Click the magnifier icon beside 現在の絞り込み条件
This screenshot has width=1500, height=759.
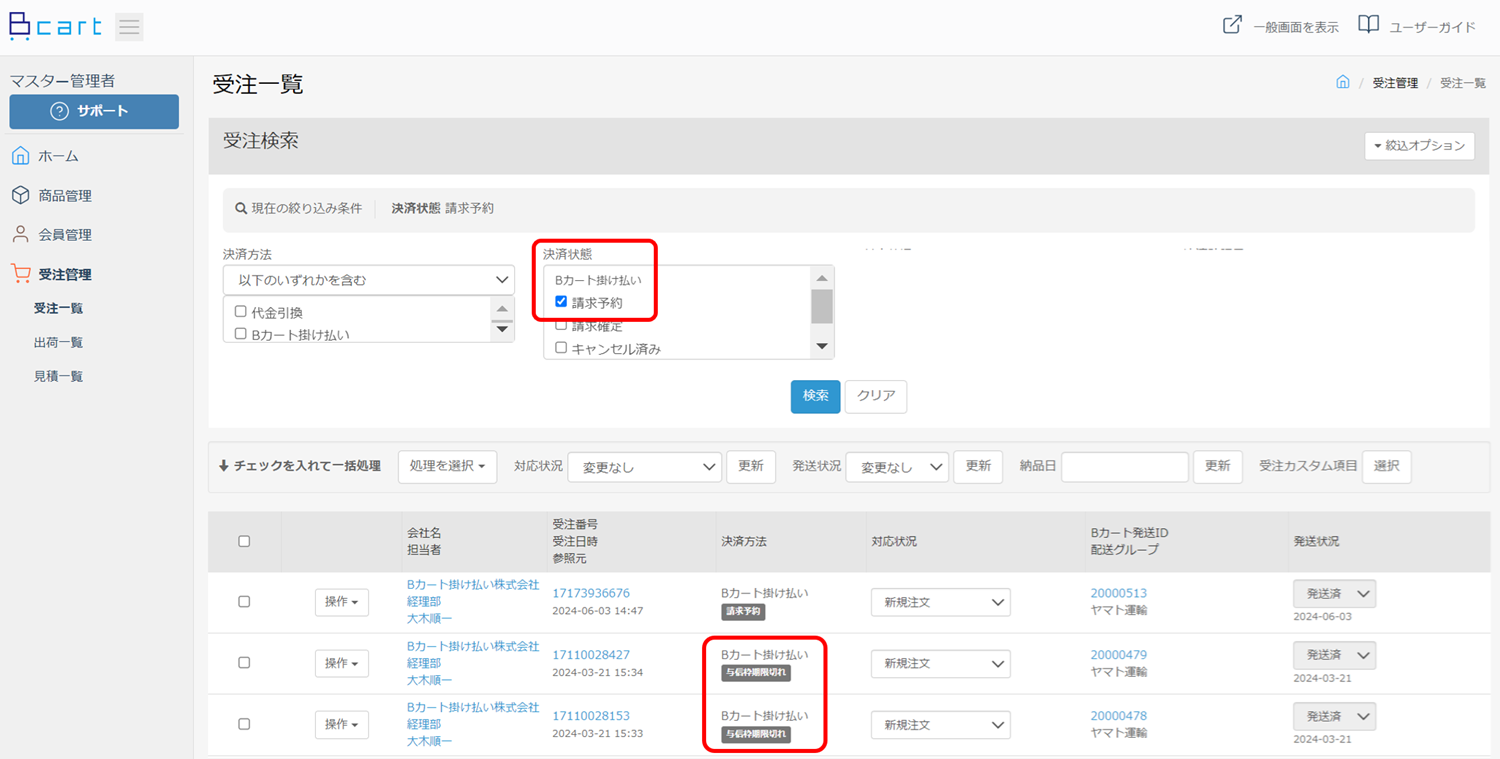(240, 209)
